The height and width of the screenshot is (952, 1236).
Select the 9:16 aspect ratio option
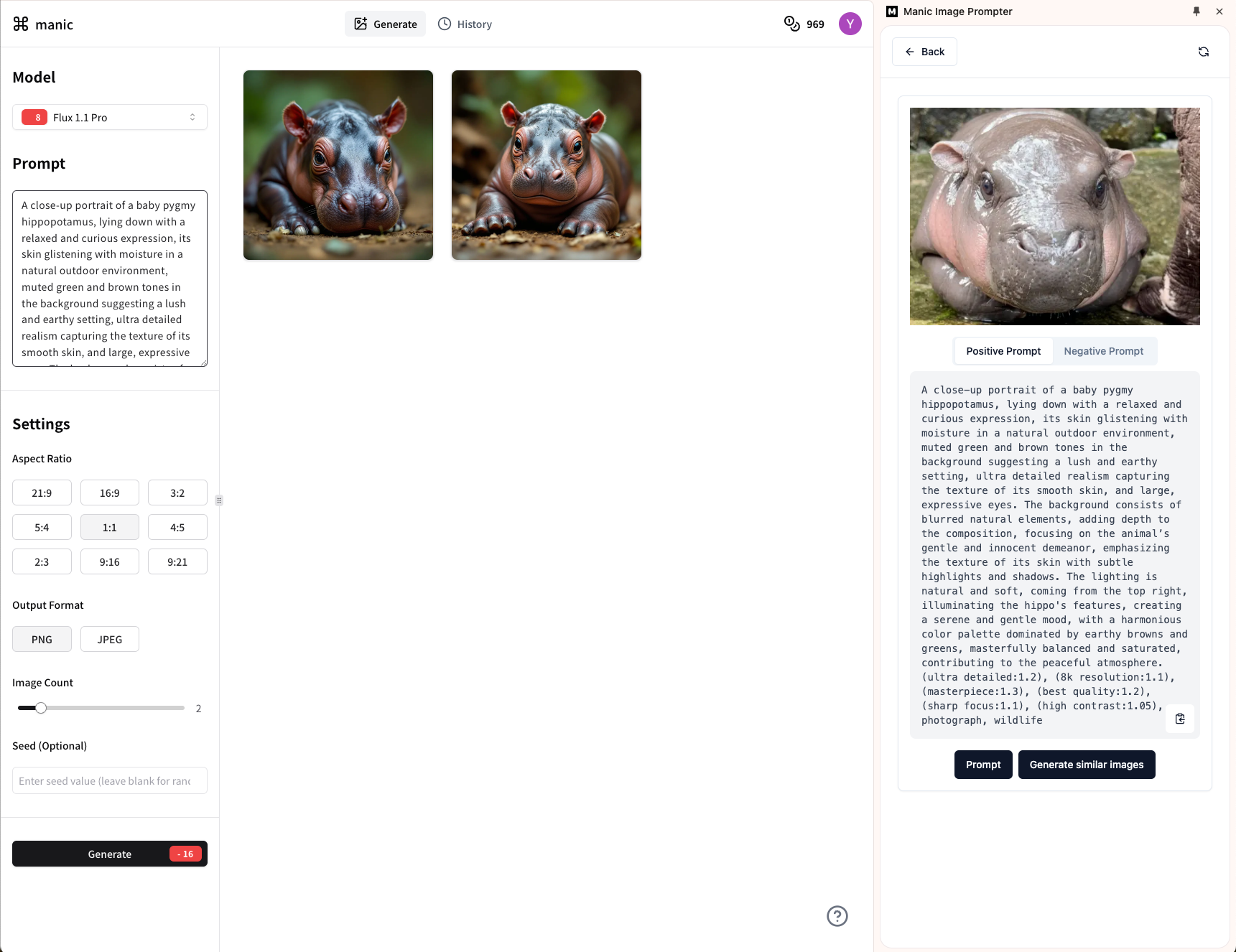(110, 561)
